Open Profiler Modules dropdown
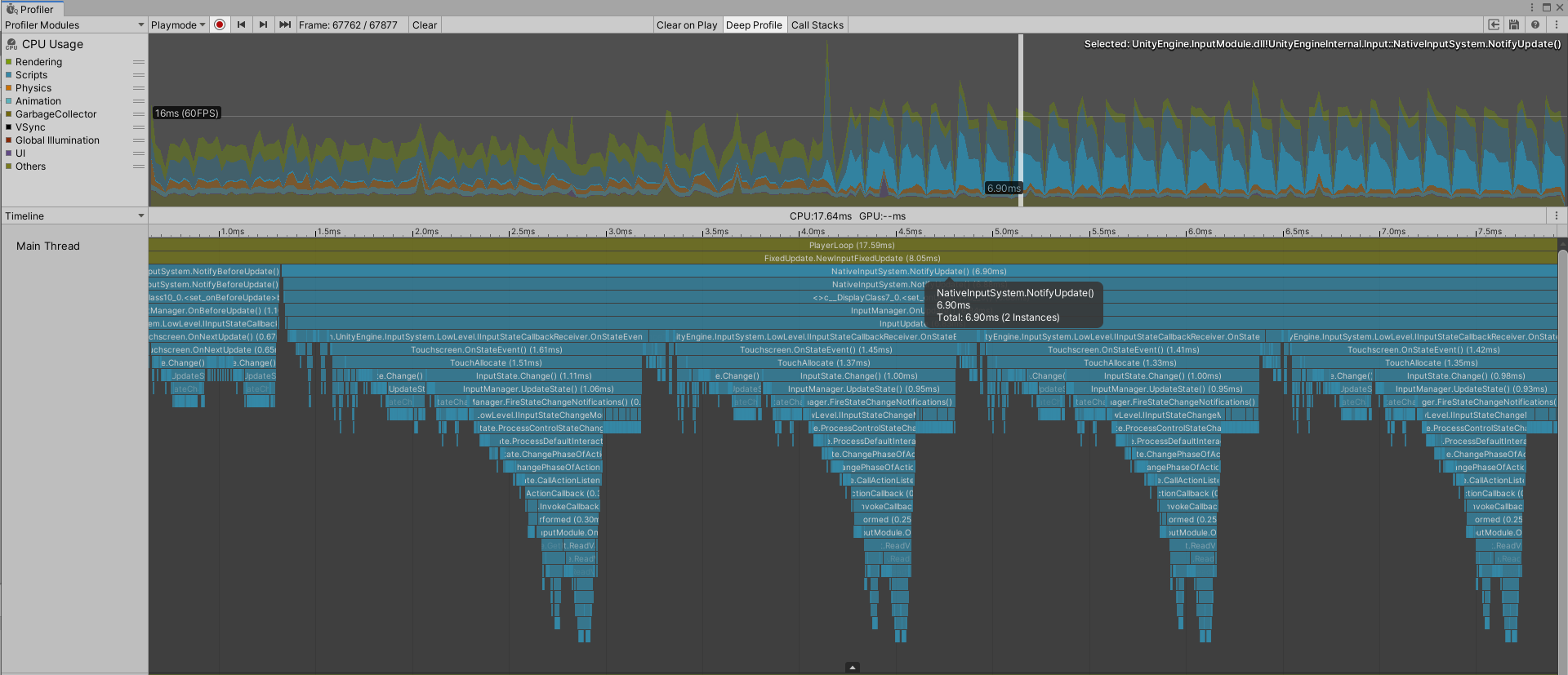The height and width of the screenshot is (675, 1568). pyautogui.click(x=73, y=24)
